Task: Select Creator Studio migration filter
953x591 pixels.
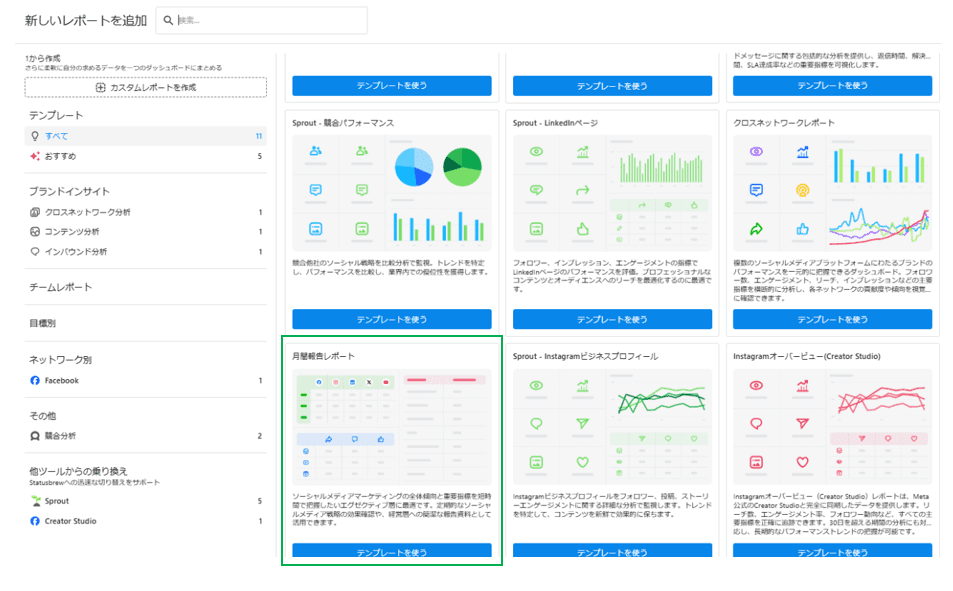Action: pos(70,521)
